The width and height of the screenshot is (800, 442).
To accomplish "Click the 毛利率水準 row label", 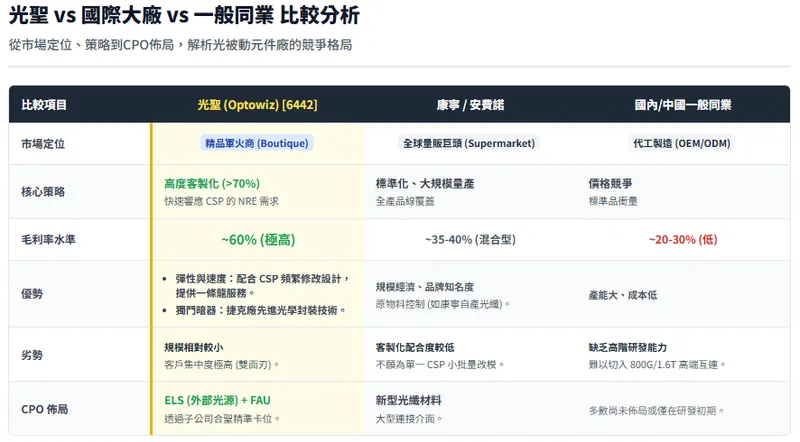I will [x=48, y=239].
